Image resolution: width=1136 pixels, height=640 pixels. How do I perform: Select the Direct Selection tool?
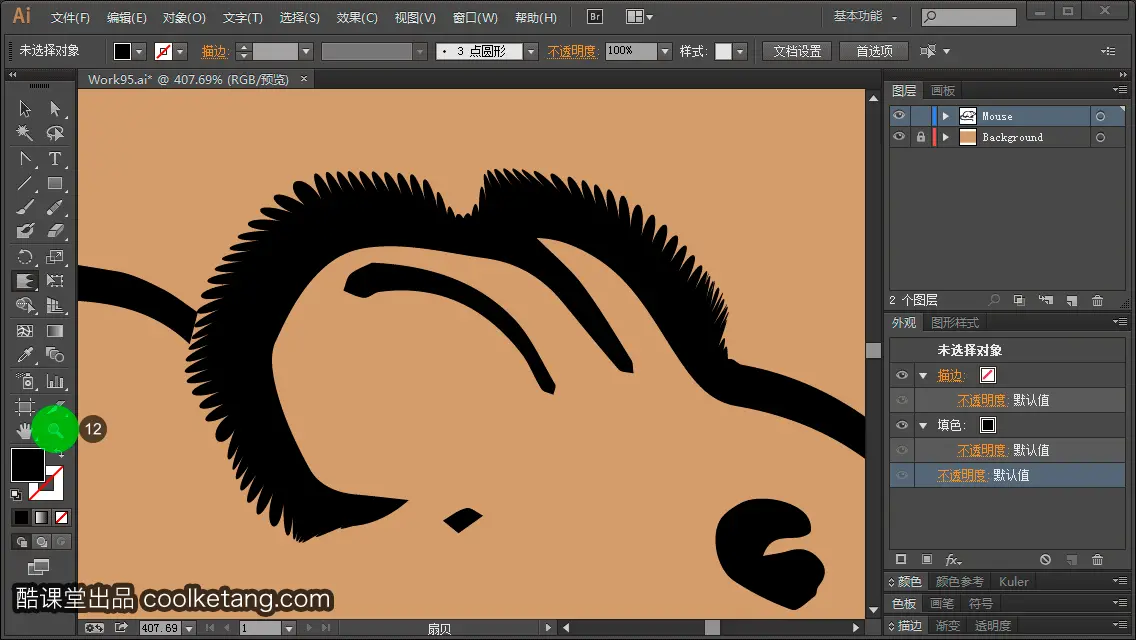(x=55, y=109)
